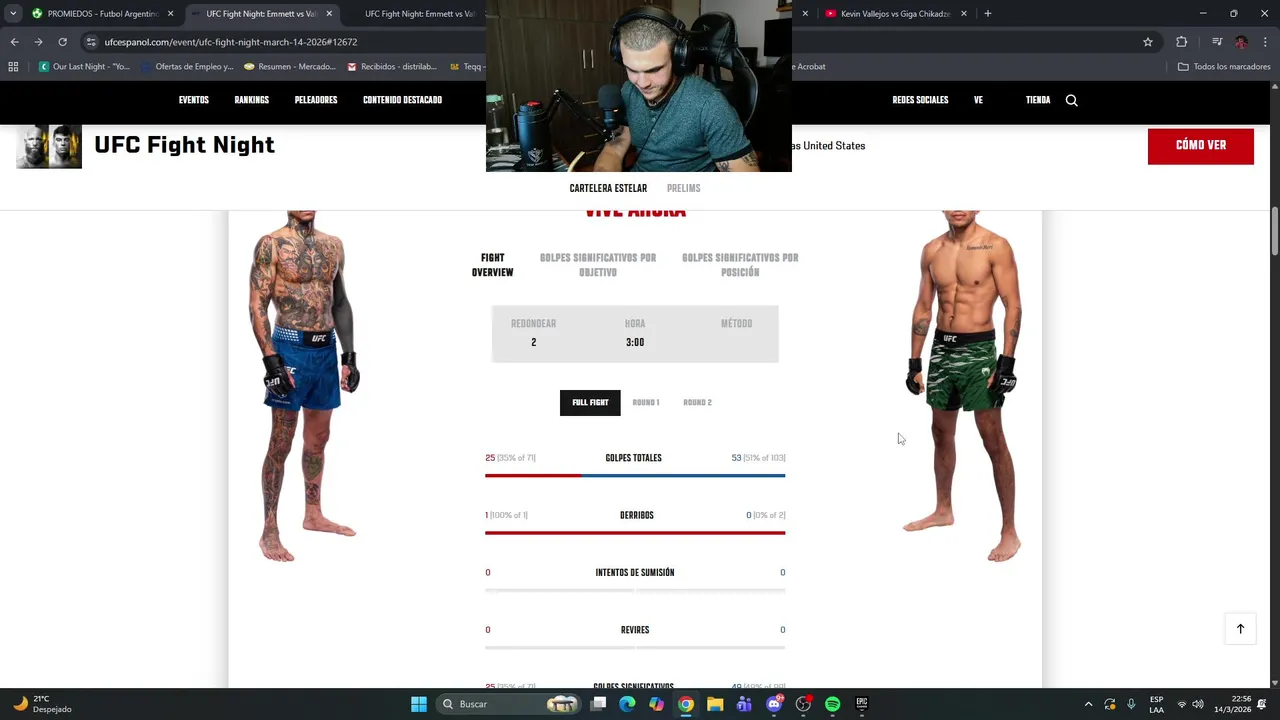
Task: Open Our Last Night bookmark
Action: coord(84,67)
